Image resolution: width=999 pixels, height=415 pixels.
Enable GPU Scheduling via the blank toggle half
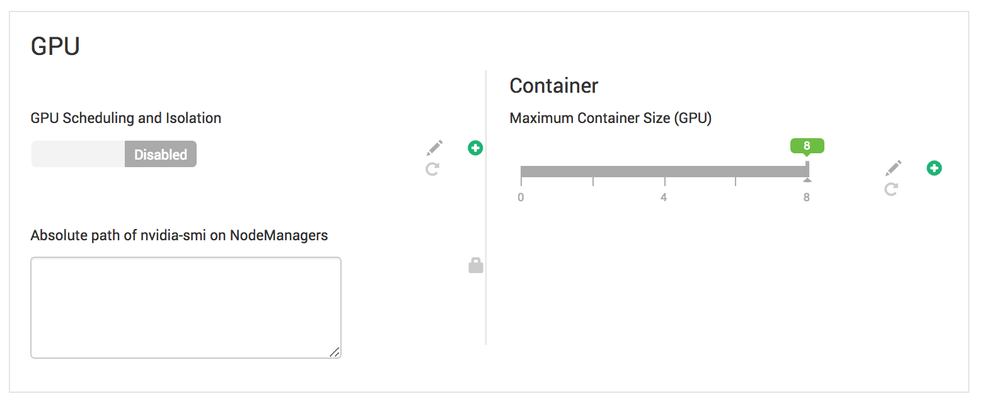[x=78, y=154]
